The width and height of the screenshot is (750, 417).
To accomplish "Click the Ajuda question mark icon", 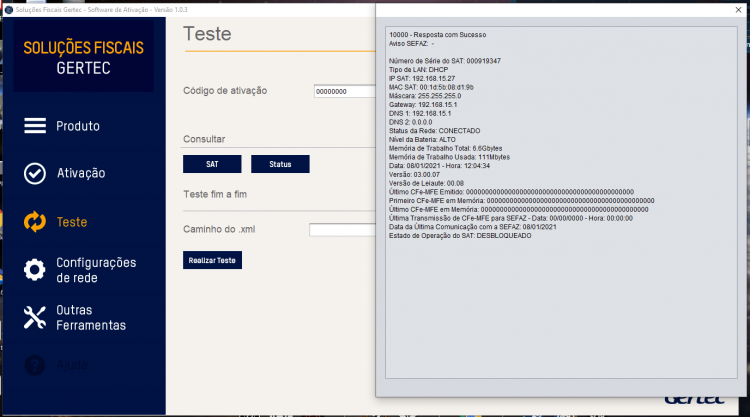I will [34, 365].
